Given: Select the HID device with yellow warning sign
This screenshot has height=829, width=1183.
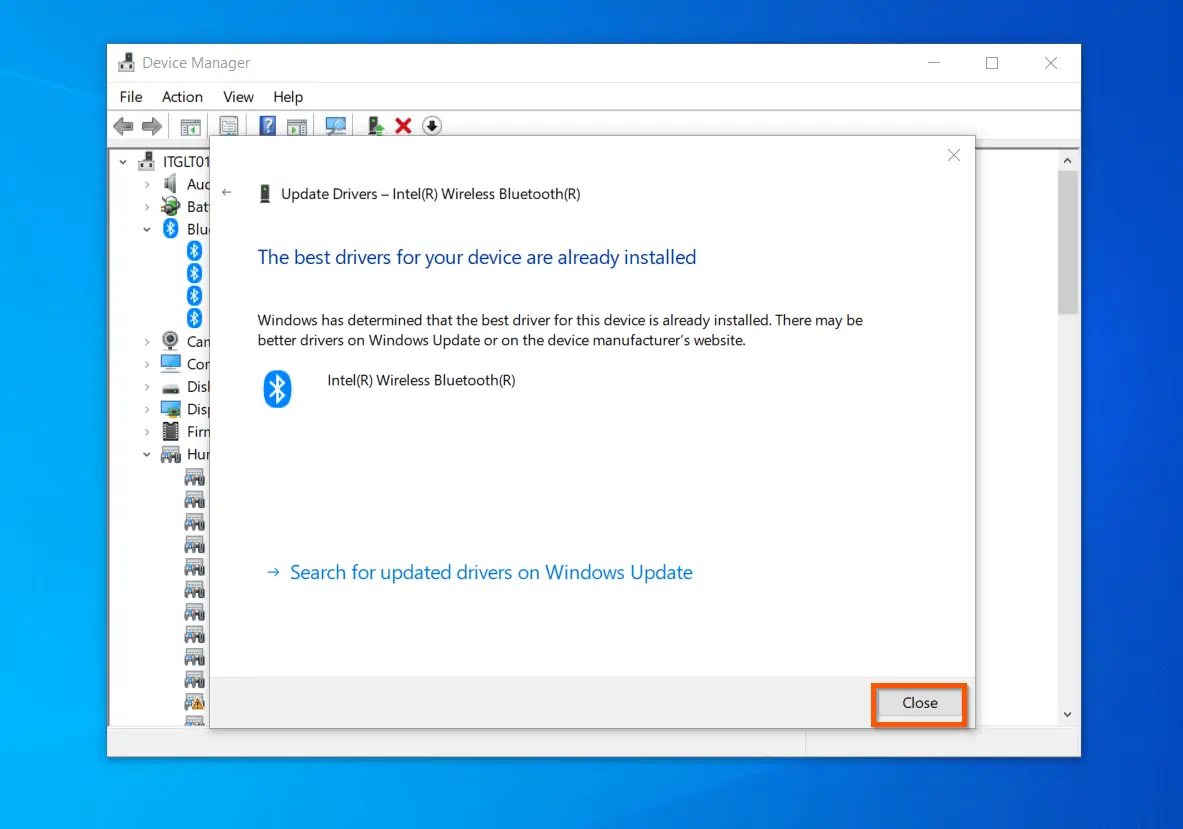Looking at the screenshot, I should [x=195, y=703].
